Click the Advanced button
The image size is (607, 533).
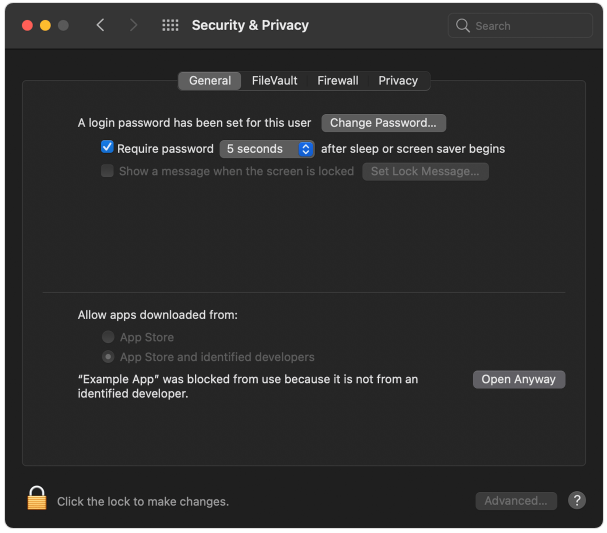click(x=515, y=501)
